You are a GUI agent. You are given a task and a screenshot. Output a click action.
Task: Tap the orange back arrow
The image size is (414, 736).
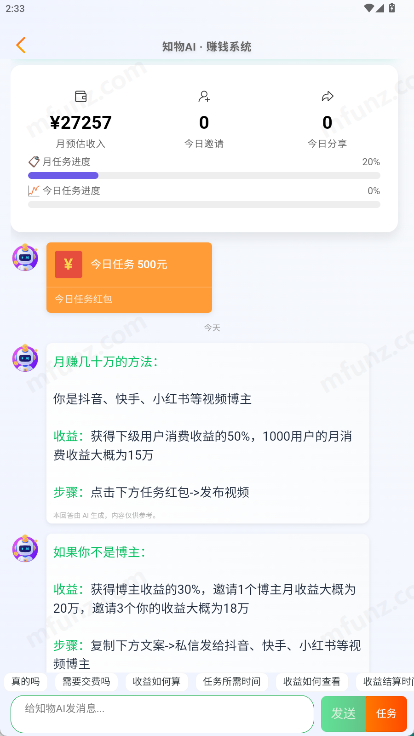[x=21, y=46]
